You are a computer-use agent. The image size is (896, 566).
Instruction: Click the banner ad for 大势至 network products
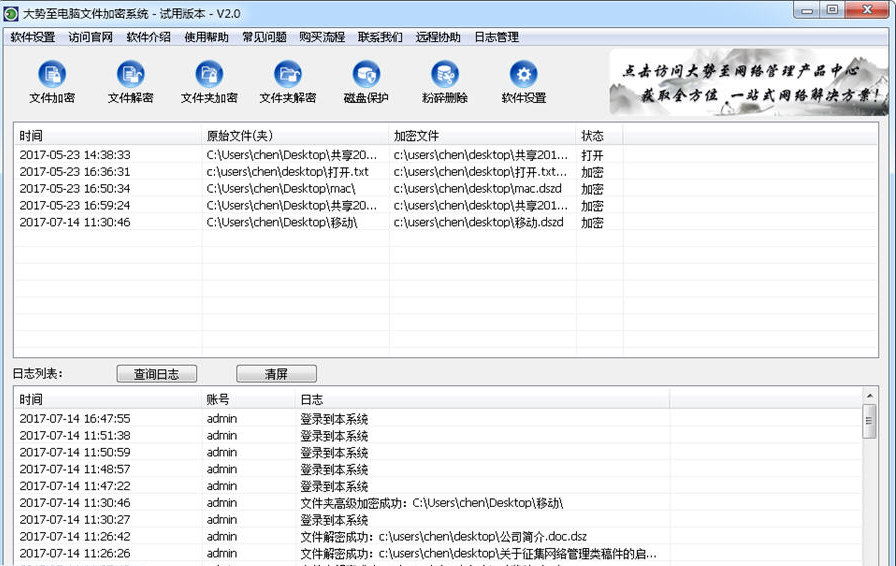[x=748, y=83]
